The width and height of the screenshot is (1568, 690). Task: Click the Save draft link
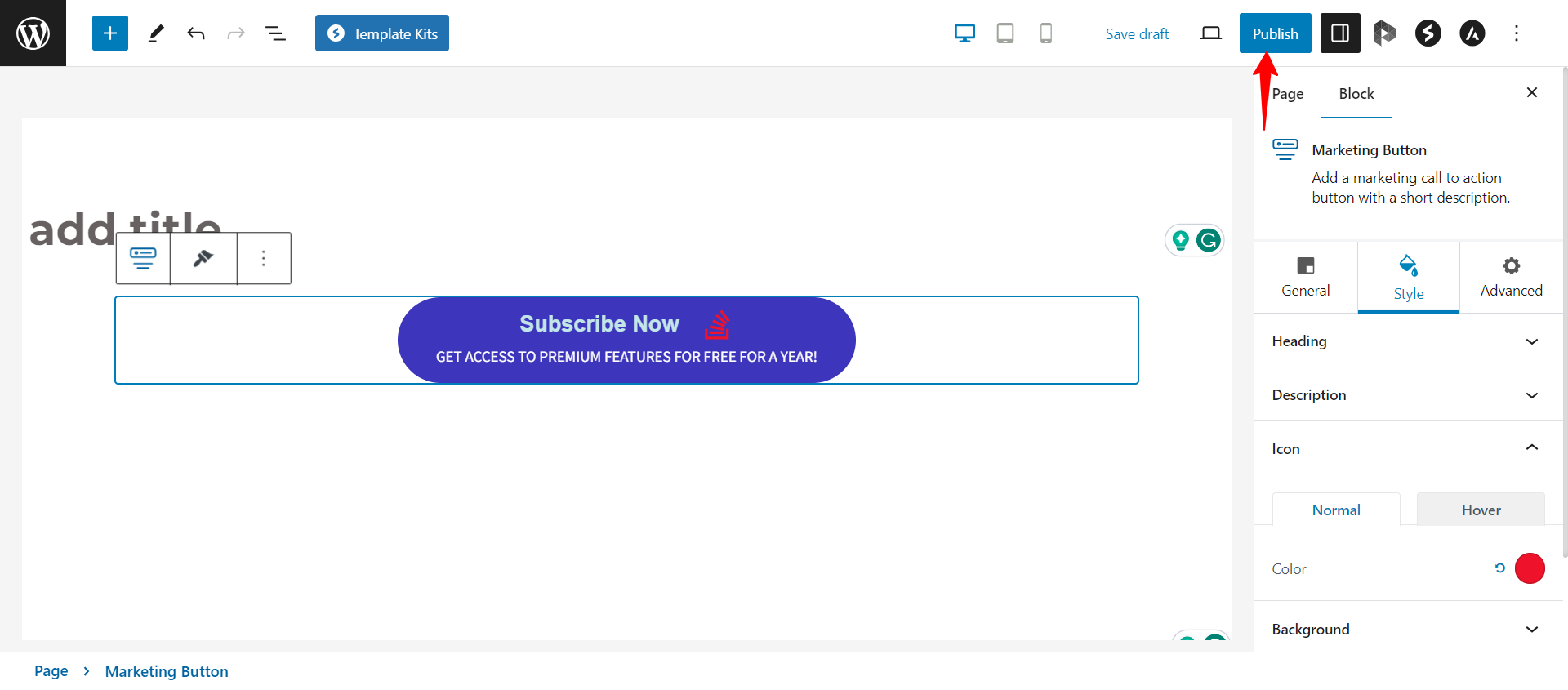tap(1137, 33)
